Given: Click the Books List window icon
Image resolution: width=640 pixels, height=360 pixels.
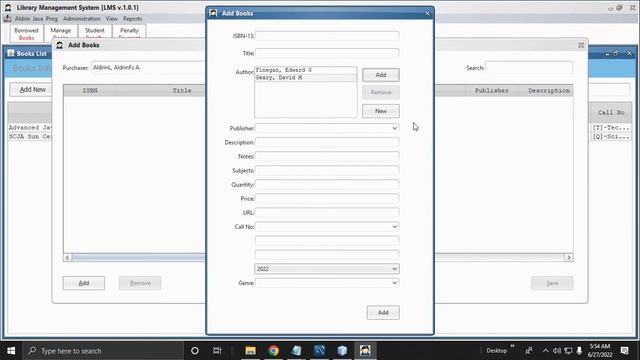Looking at the screenshot, I should coord(11,53).
